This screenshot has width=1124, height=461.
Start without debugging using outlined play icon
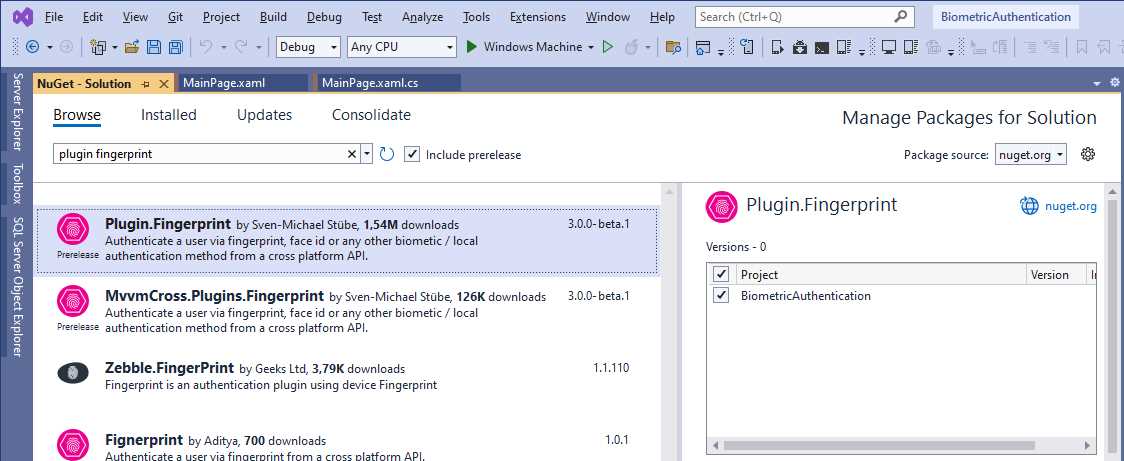point(608,47)
